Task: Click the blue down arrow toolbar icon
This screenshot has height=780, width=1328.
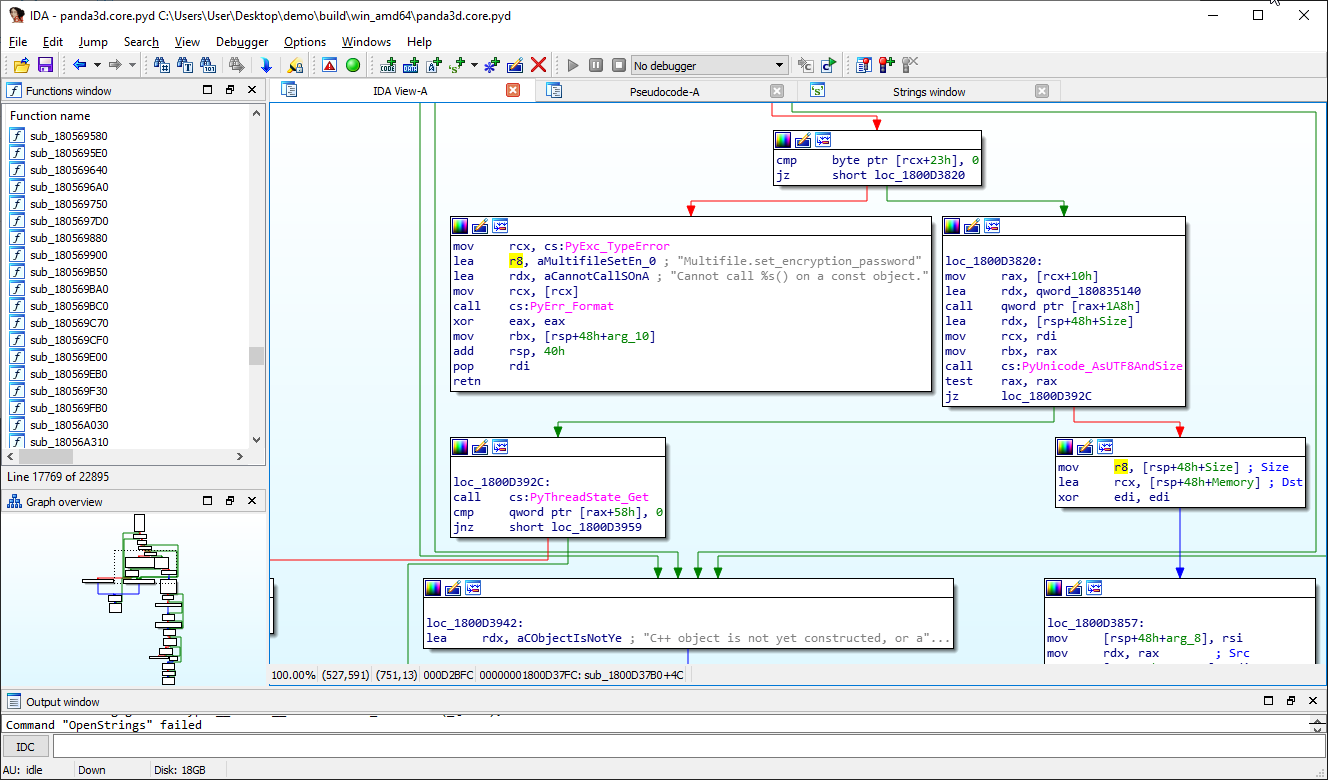Action: (x=266, y=65)
